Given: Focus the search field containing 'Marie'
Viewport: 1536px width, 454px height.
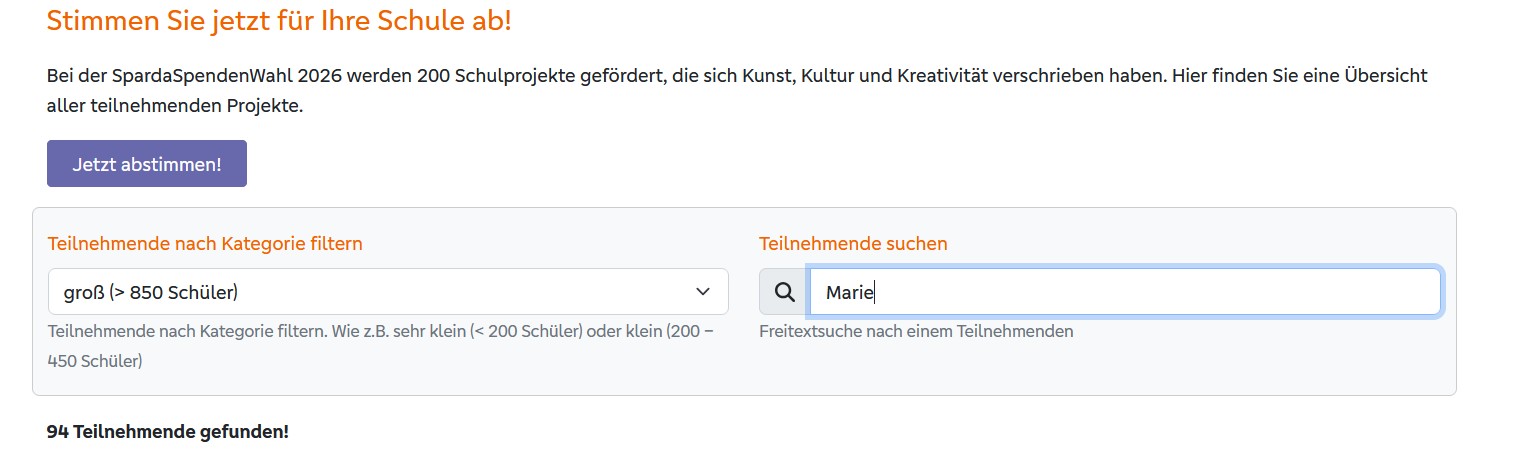Looking at the screenshot, I should (1124, 292).
